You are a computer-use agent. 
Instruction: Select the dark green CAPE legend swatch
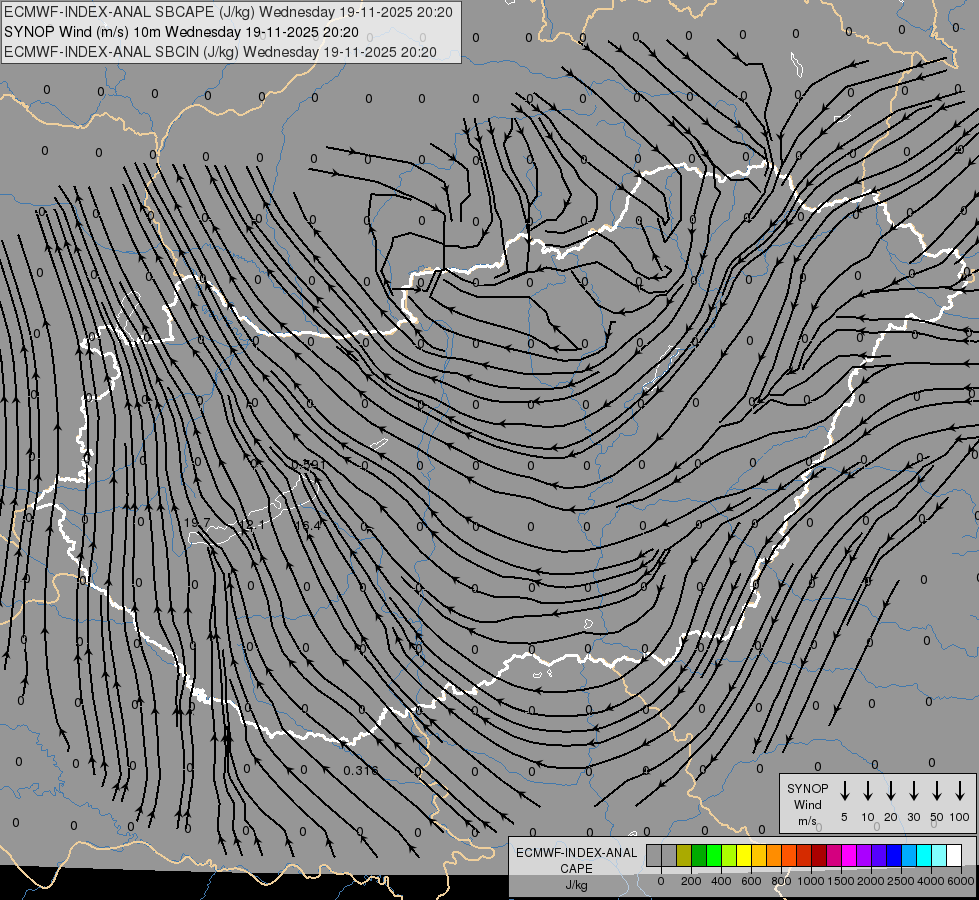tap(699, 855)
